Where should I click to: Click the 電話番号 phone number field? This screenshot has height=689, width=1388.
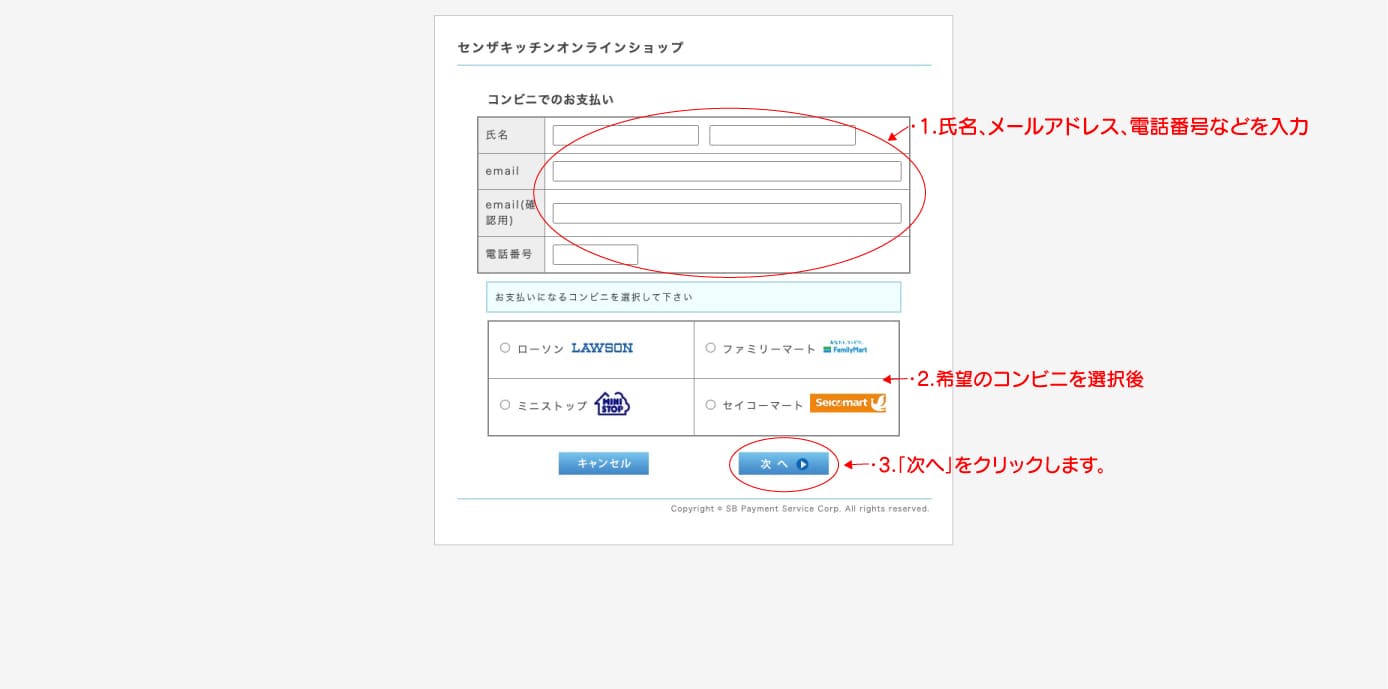point(595,254)
